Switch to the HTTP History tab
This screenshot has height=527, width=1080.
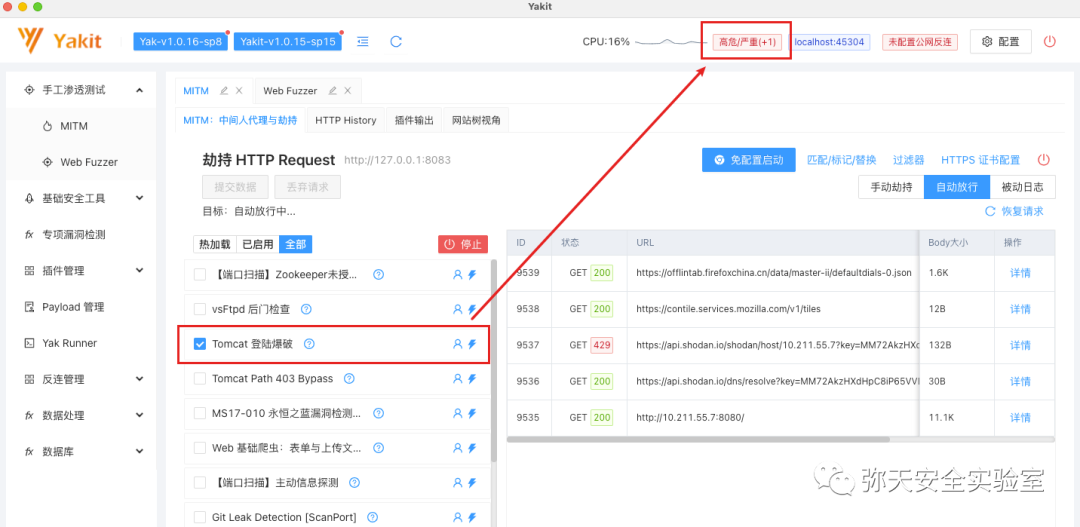pyautogui.click(x=346, y=120)
